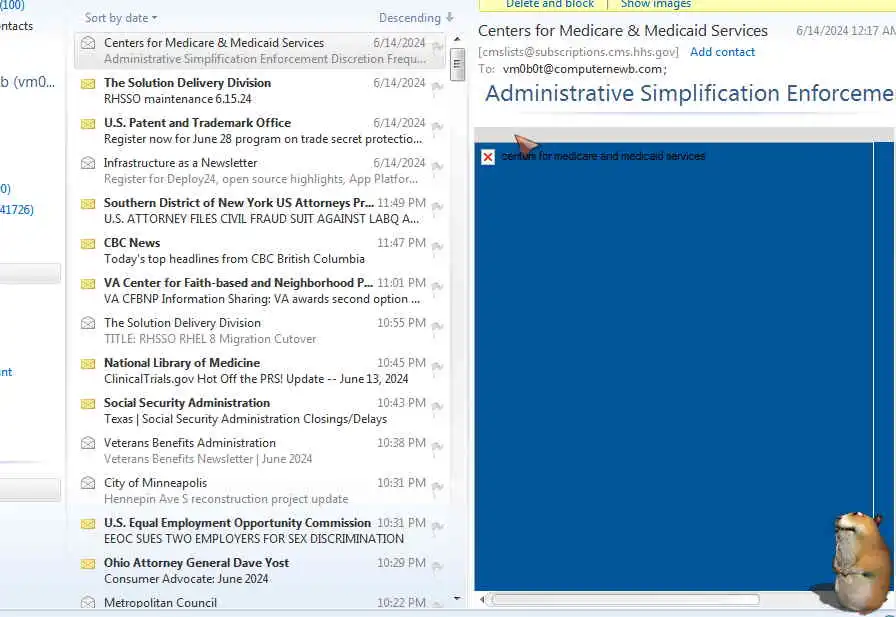Click Administrative Simplification Enforcement heading
The height and width of the screenshot is (617, 896).
pos(690,93)
